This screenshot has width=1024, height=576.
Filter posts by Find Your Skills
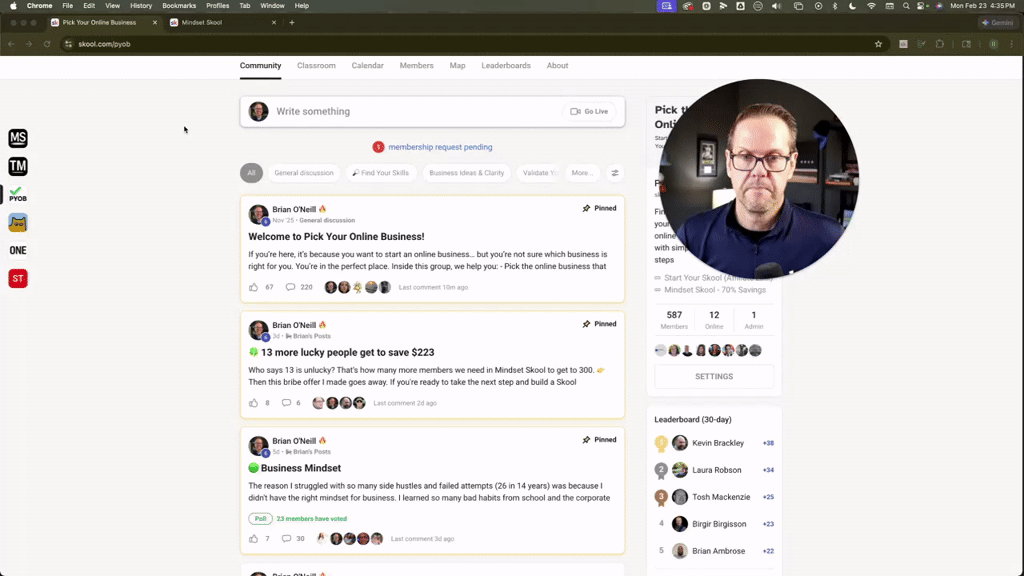pos(380,173)
